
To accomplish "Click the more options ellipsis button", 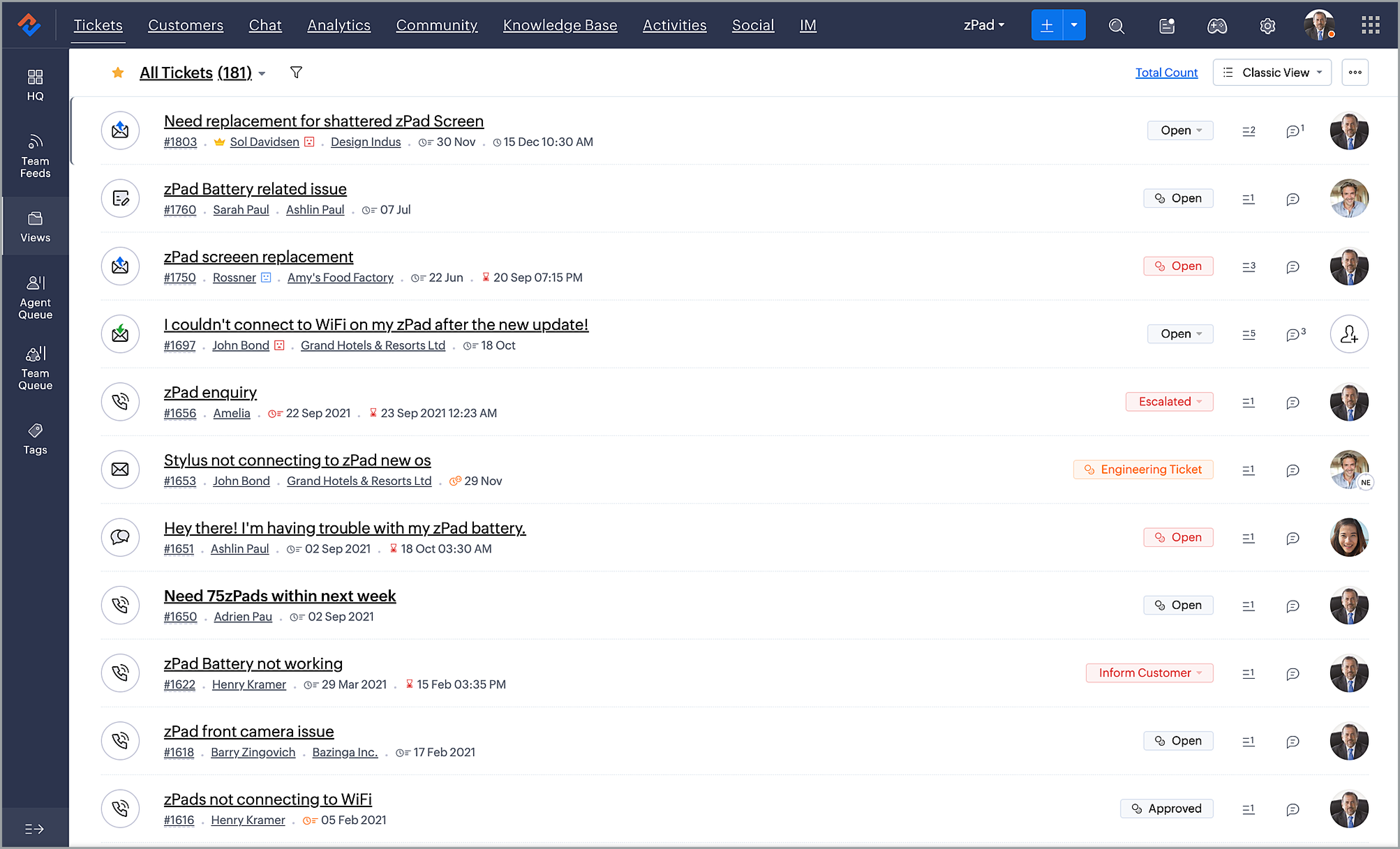I will point(1355,73).
